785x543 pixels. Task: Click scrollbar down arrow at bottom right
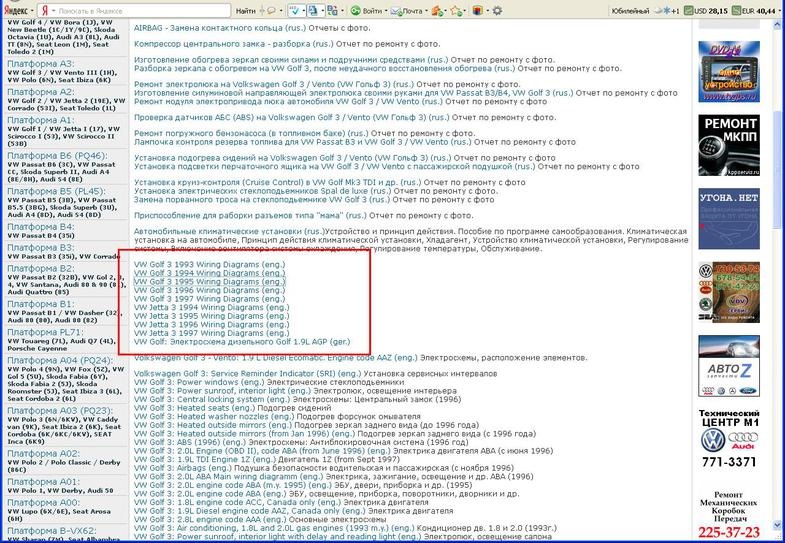[x=779, y=524]
